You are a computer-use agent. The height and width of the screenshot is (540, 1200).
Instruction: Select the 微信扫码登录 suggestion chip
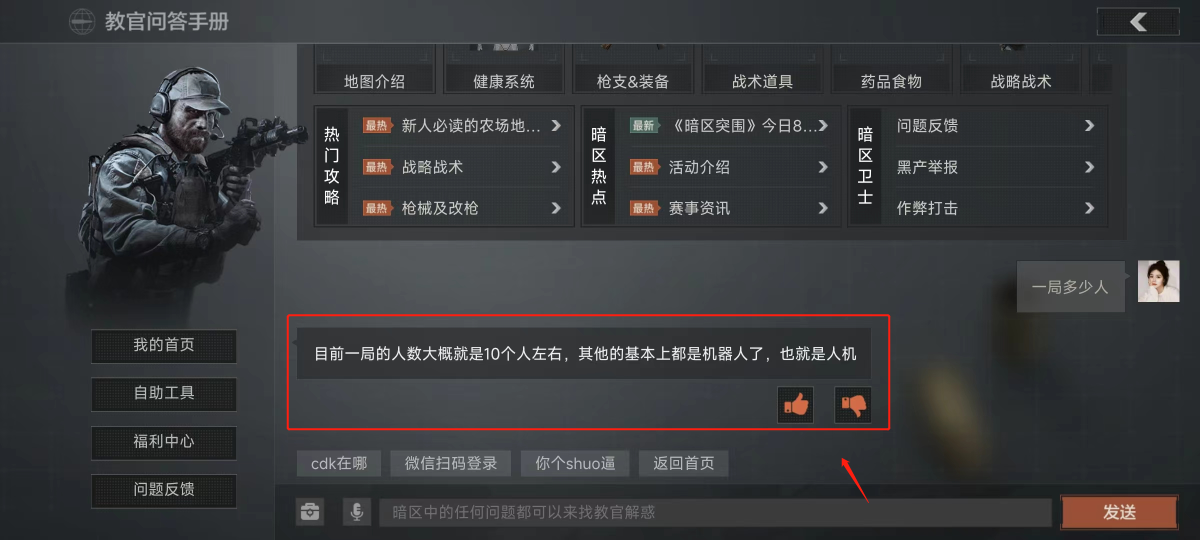coord(451,464)
